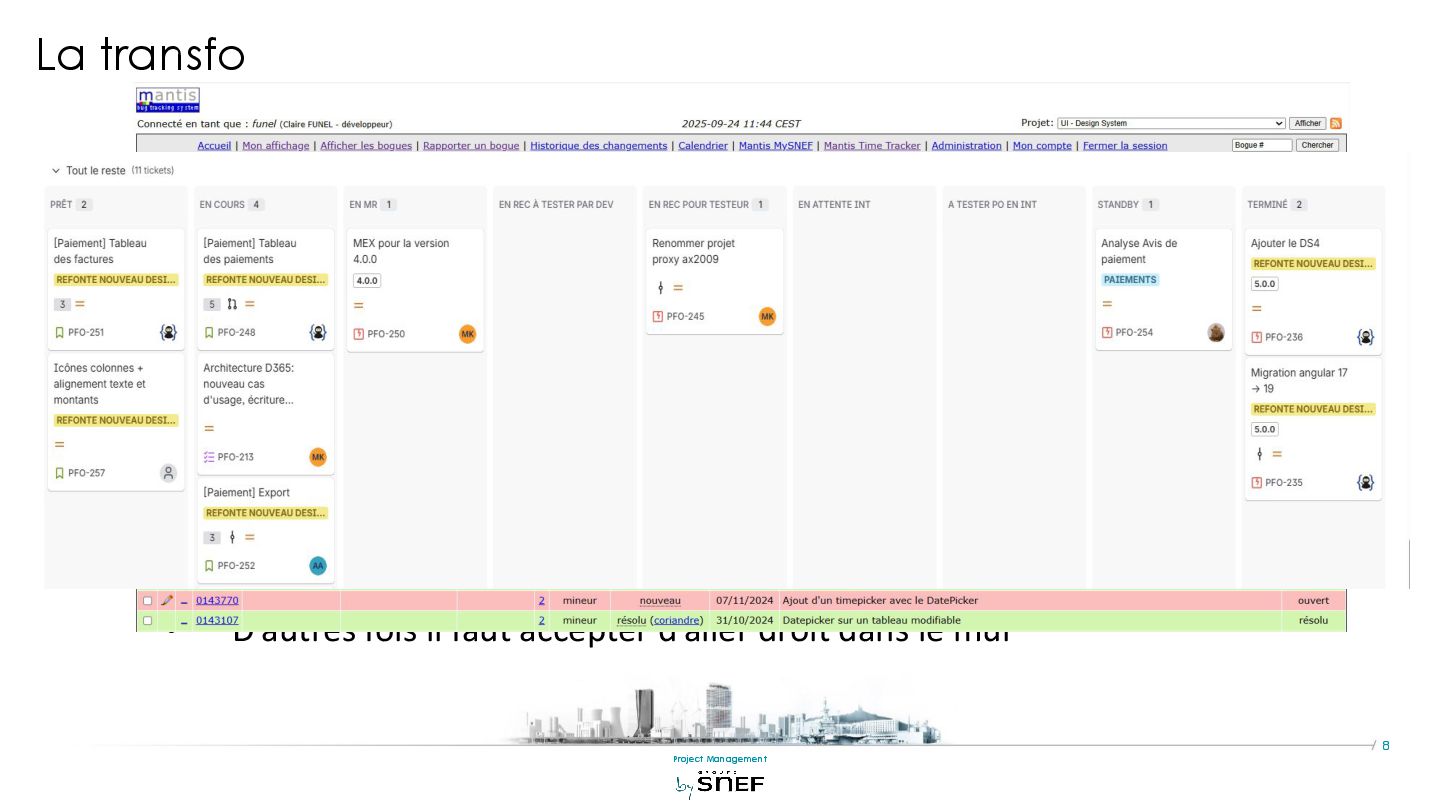Tick the checkbox for bug 0143107
The width and height of the screenshot is (1440, 810).
147,621
